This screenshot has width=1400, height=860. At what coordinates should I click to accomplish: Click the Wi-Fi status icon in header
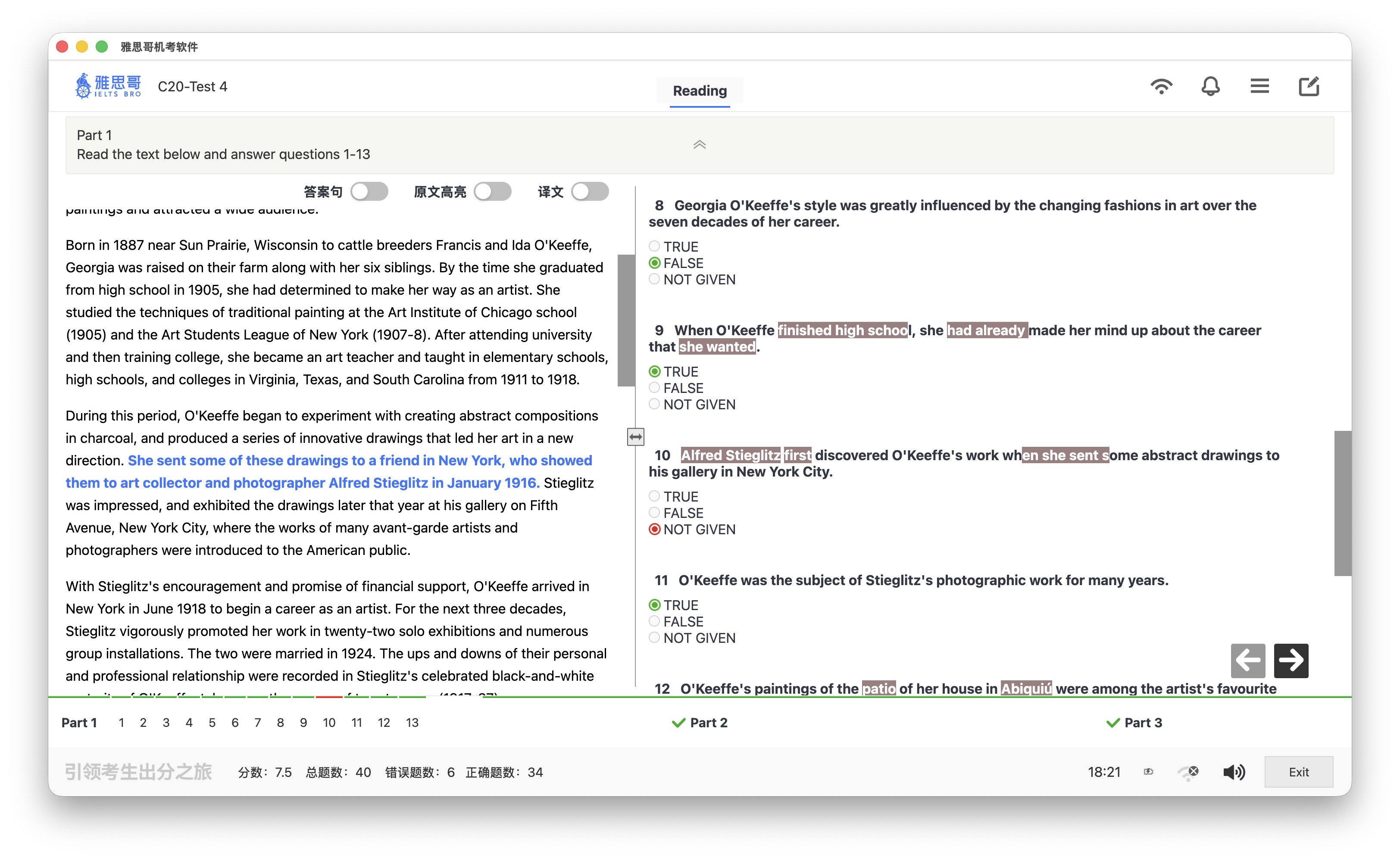click(1160, 87)
